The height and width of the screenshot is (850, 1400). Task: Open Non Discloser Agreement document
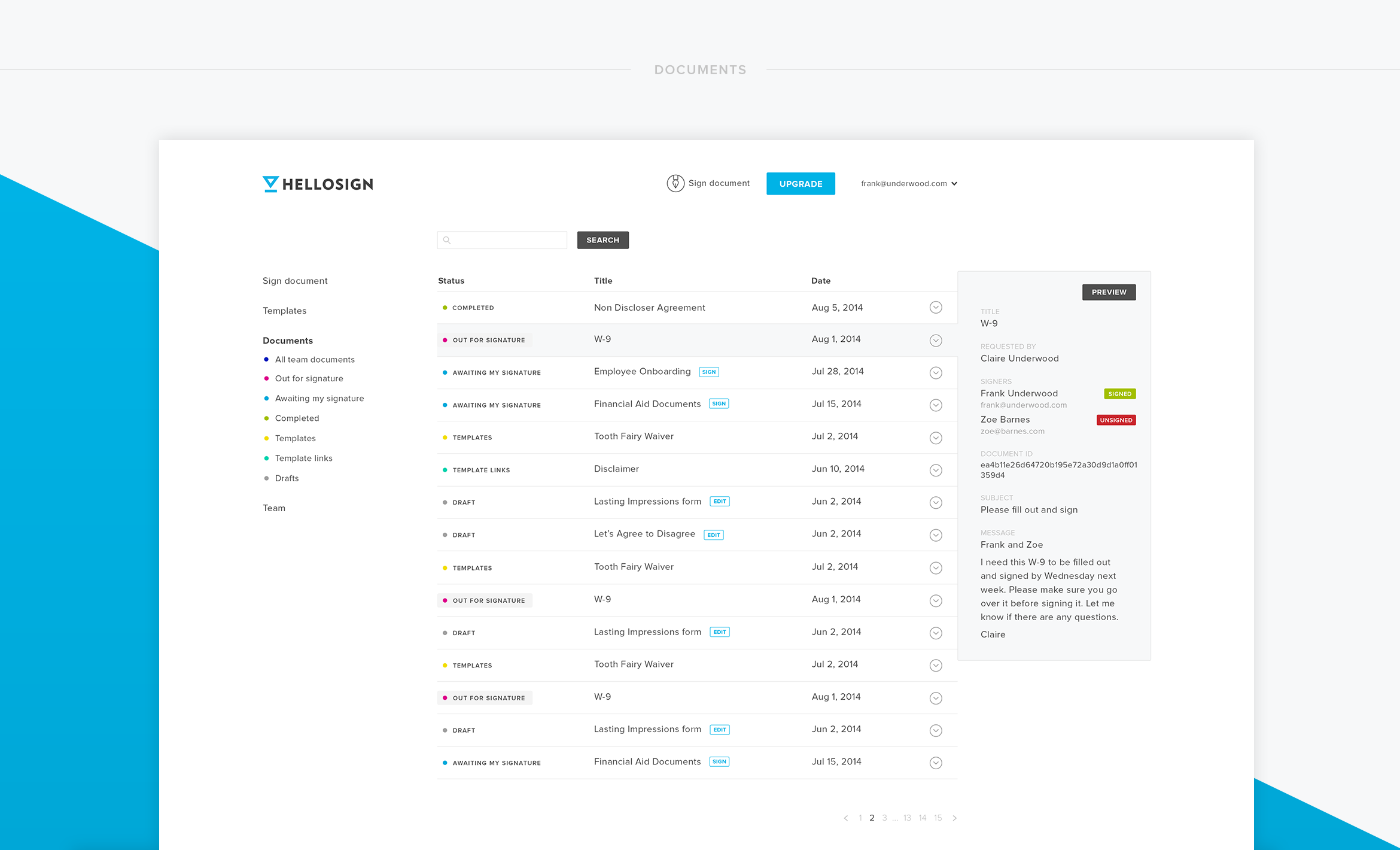[650, 308]
